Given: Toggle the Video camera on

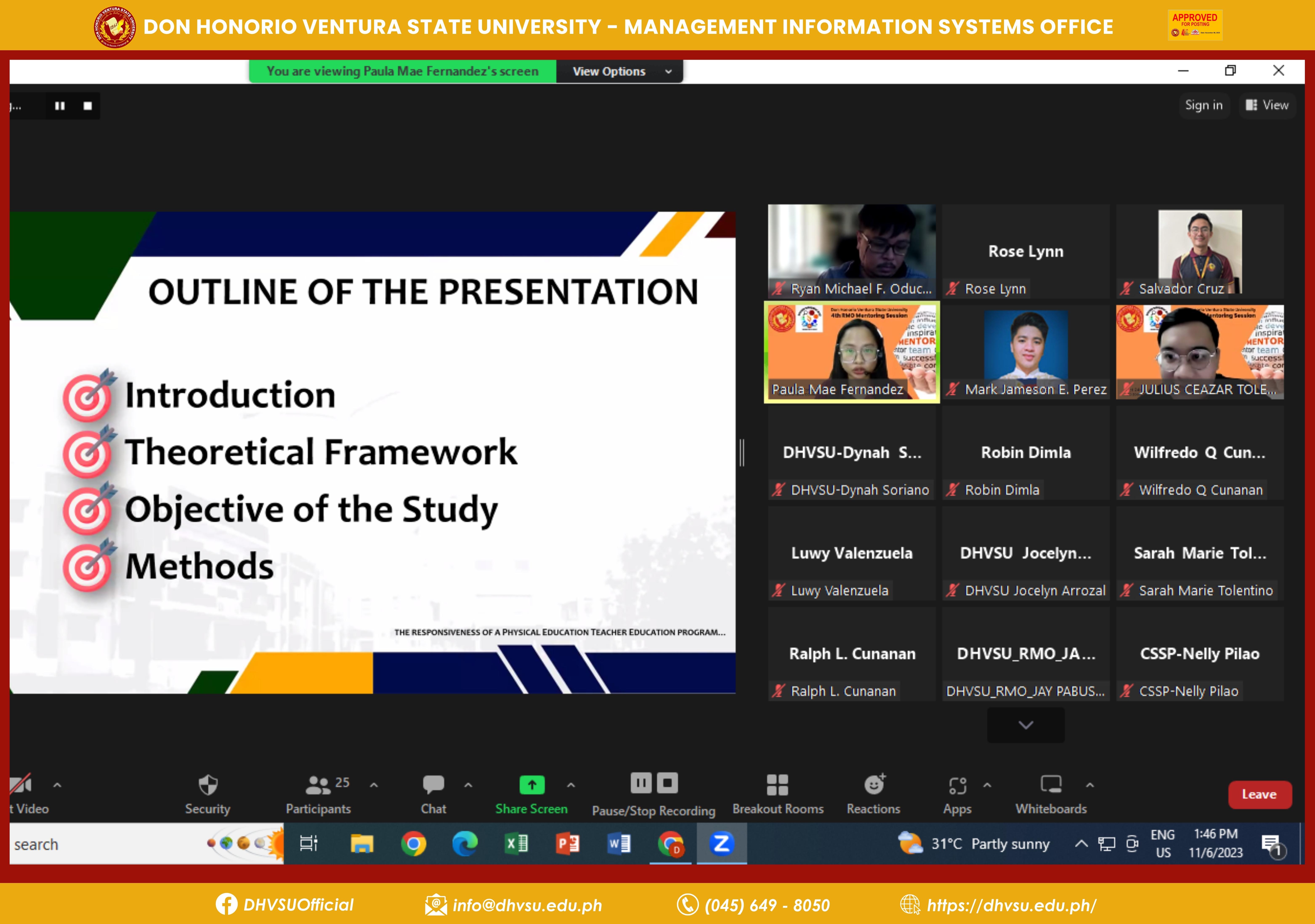Looking at the screenshot, I should (x=22, y=785).
